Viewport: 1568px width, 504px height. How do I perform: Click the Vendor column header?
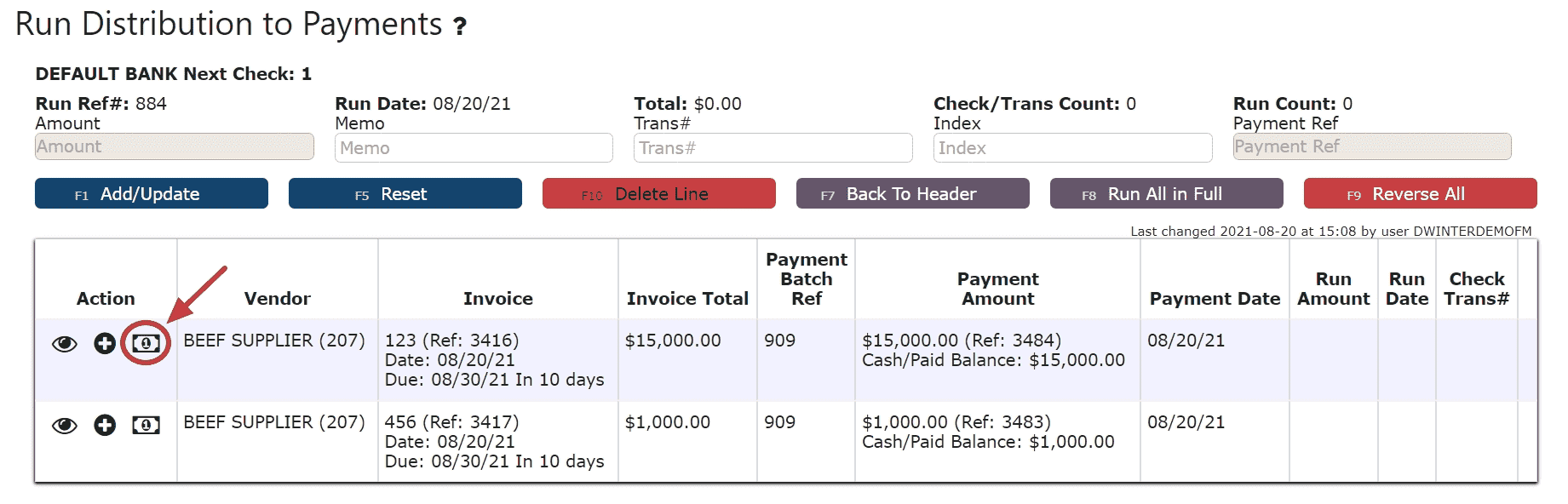coord(277,299)
